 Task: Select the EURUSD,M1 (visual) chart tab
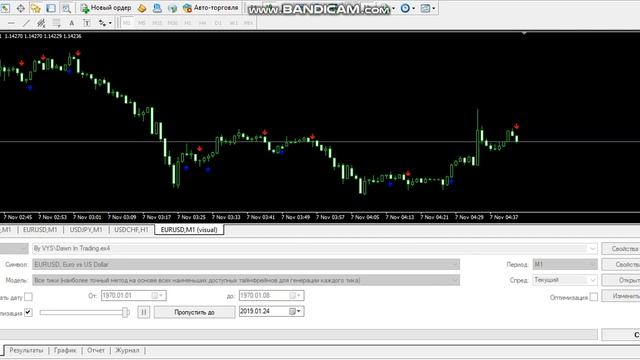pyautogui.click(x=189, y=230)
